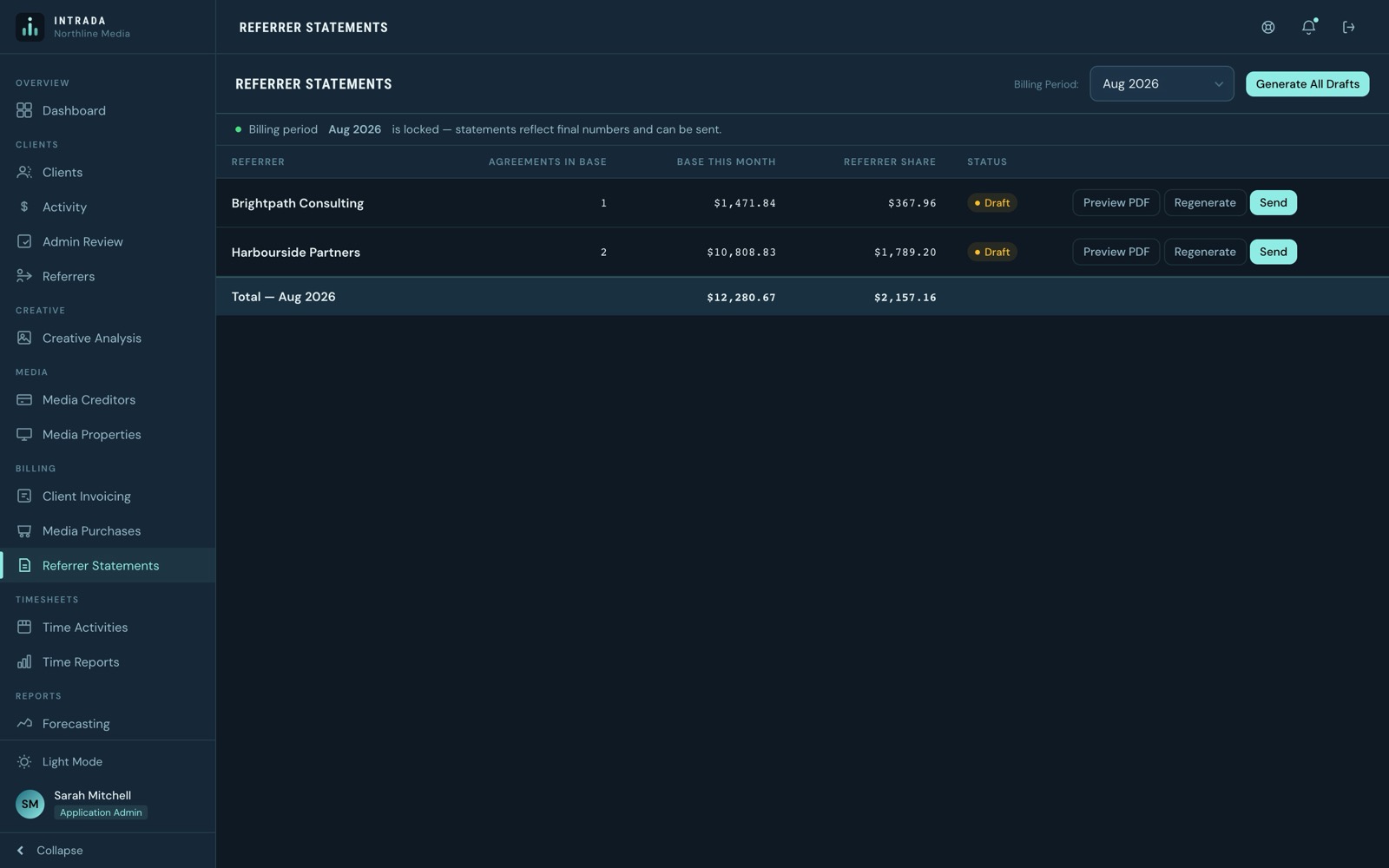
Task: Open Referrer Statements menu item
Action: (108, 565)
